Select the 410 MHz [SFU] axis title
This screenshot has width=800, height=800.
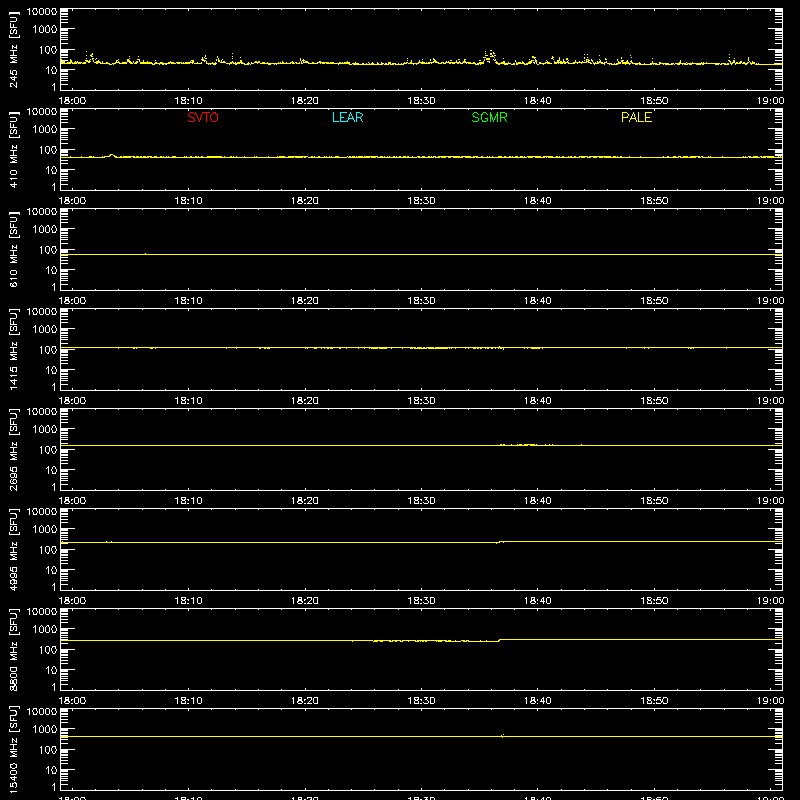pos(13,149)
